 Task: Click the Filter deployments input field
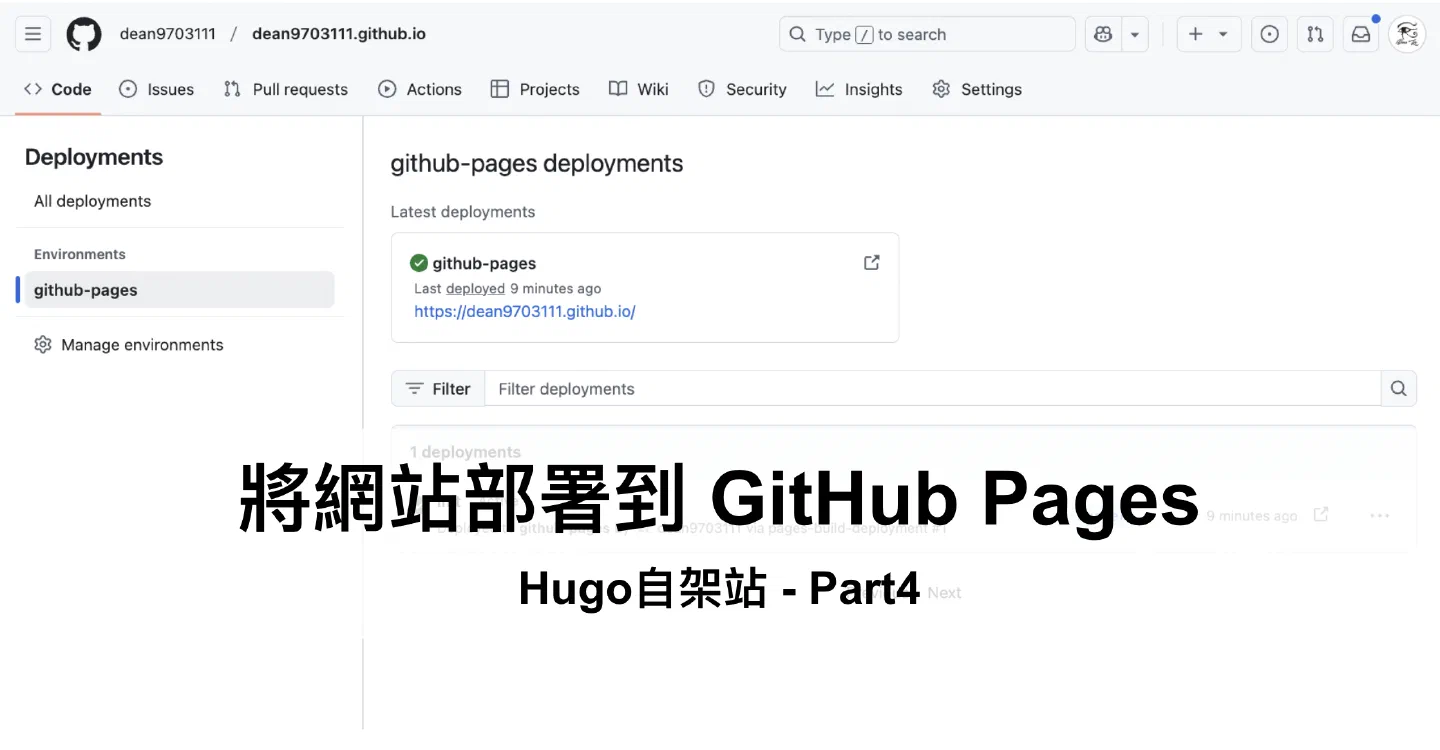coord(932,389)
